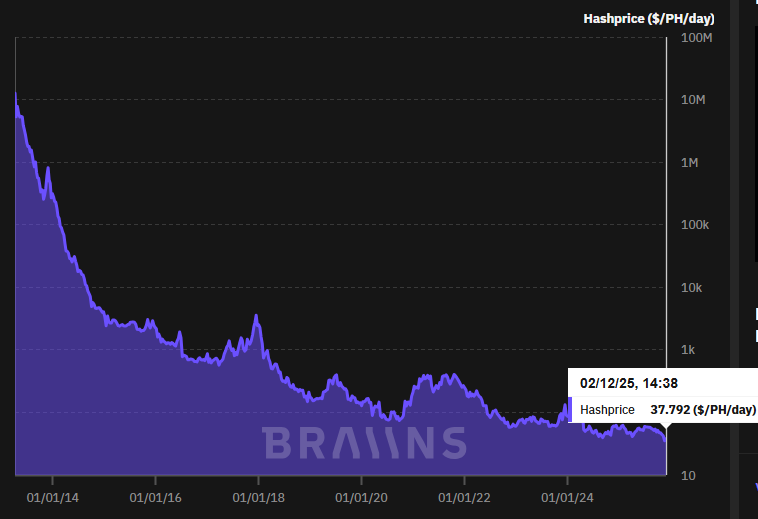Click the 01/01/20 x-axis label

coord(360,496)
